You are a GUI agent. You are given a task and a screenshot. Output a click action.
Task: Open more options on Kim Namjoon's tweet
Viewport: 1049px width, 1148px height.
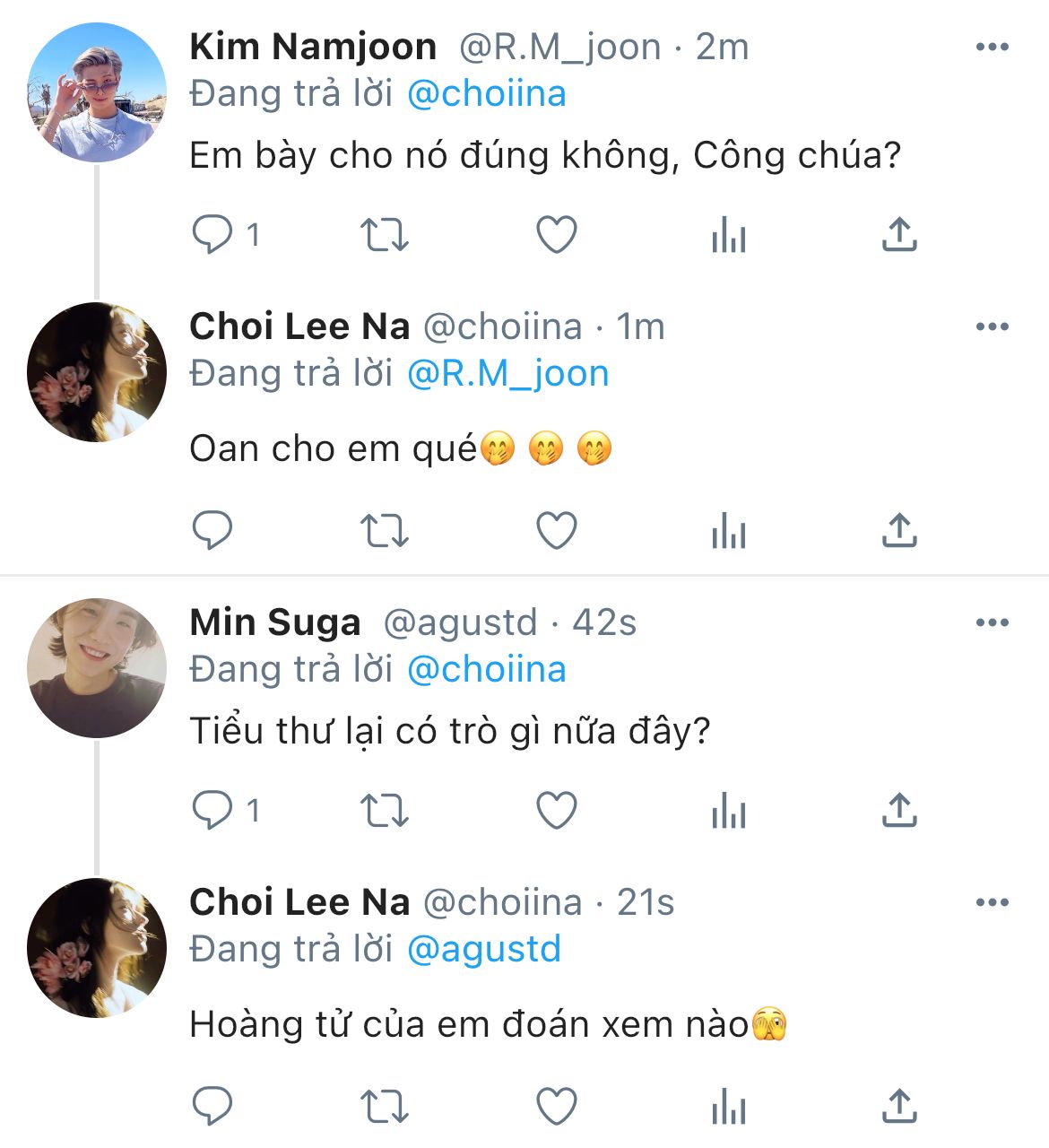tap(992, 48)
